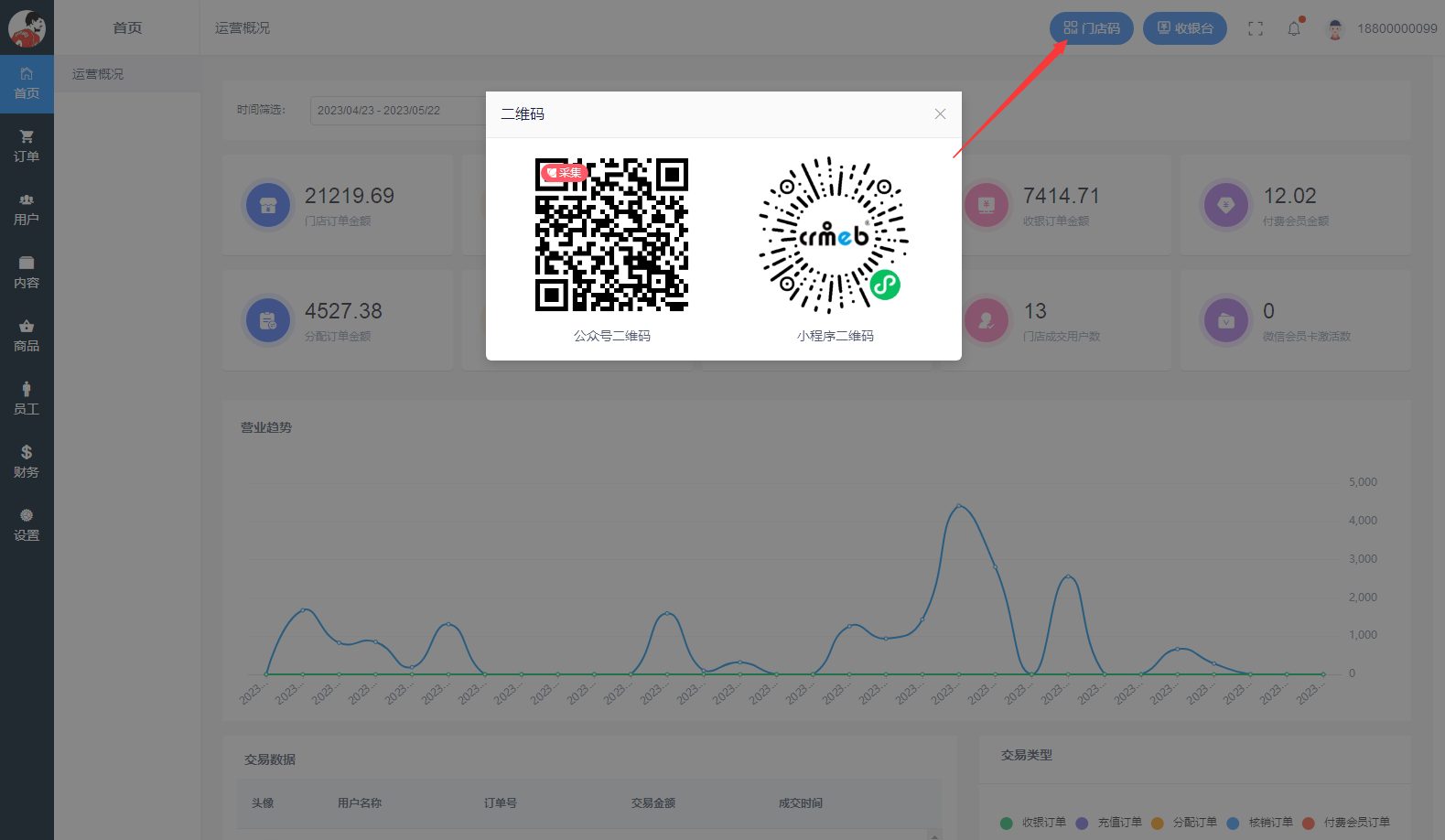Viewport: 1445px width, 840px height.
Task: Click the 成交时间 column header
Action: click(x=801, y=803)
